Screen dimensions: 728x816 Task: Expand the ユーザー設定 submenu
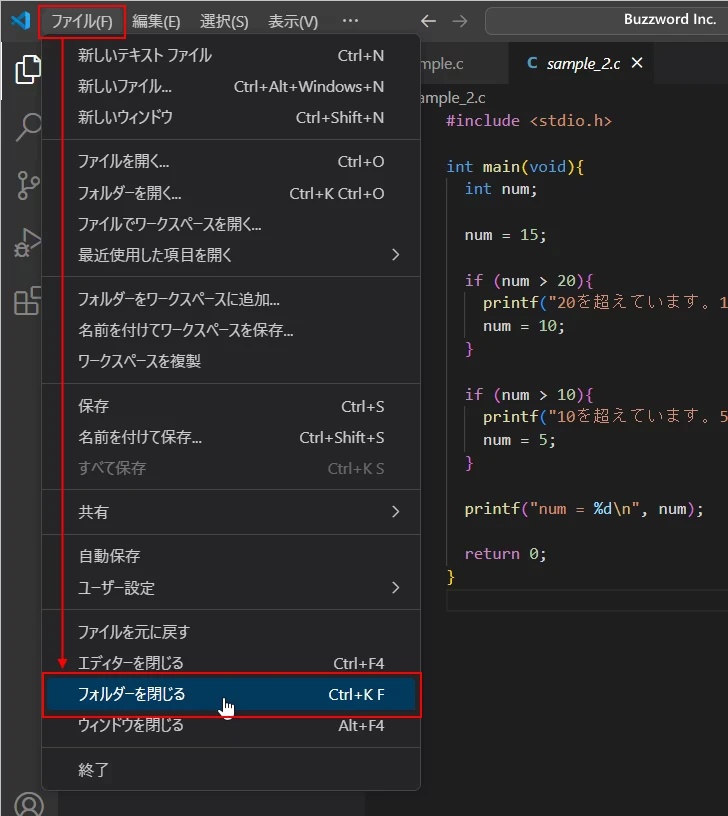coord(231,588)
